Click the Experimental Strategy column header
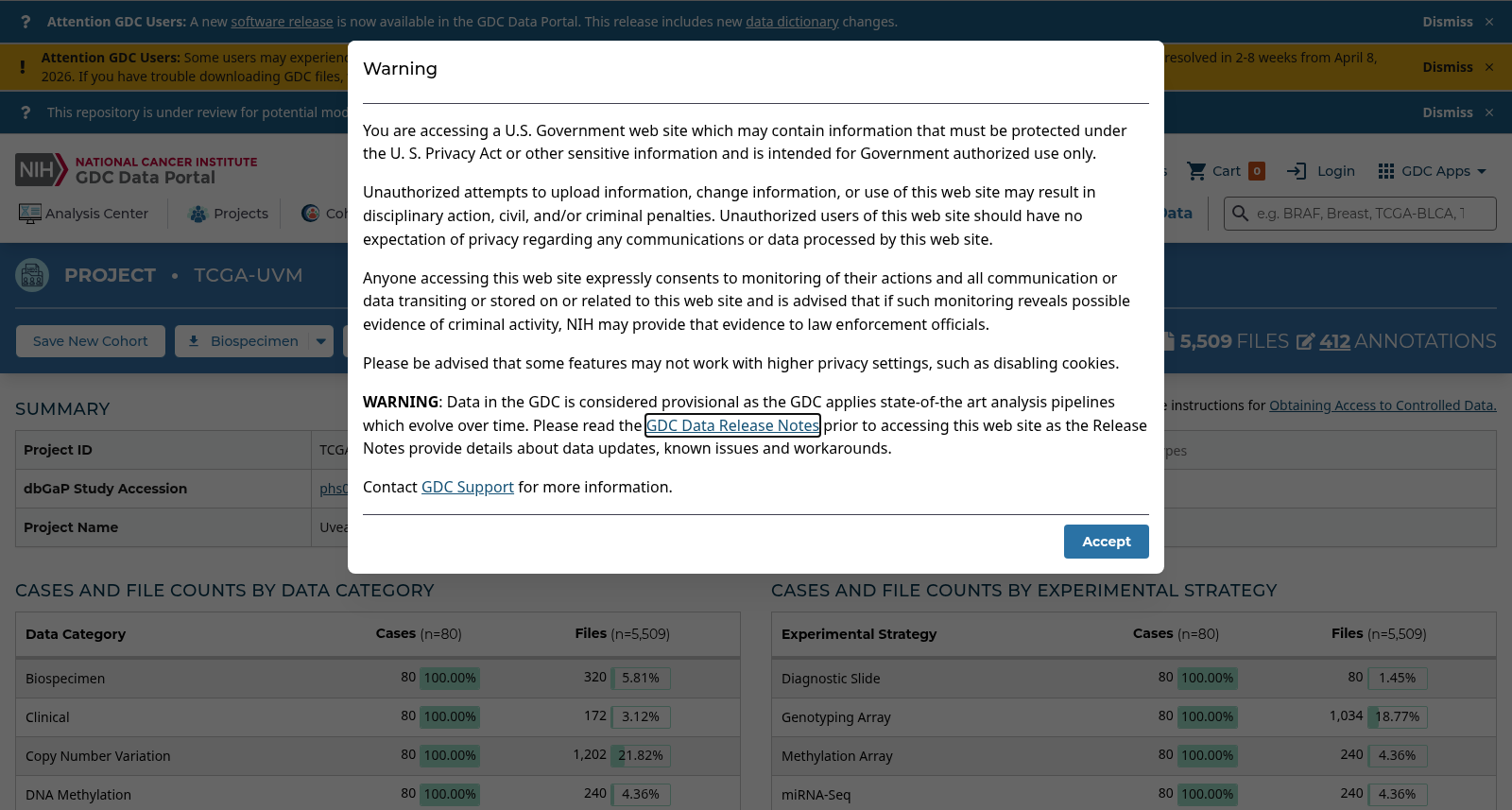The image size is (1512, 810). 859,634
